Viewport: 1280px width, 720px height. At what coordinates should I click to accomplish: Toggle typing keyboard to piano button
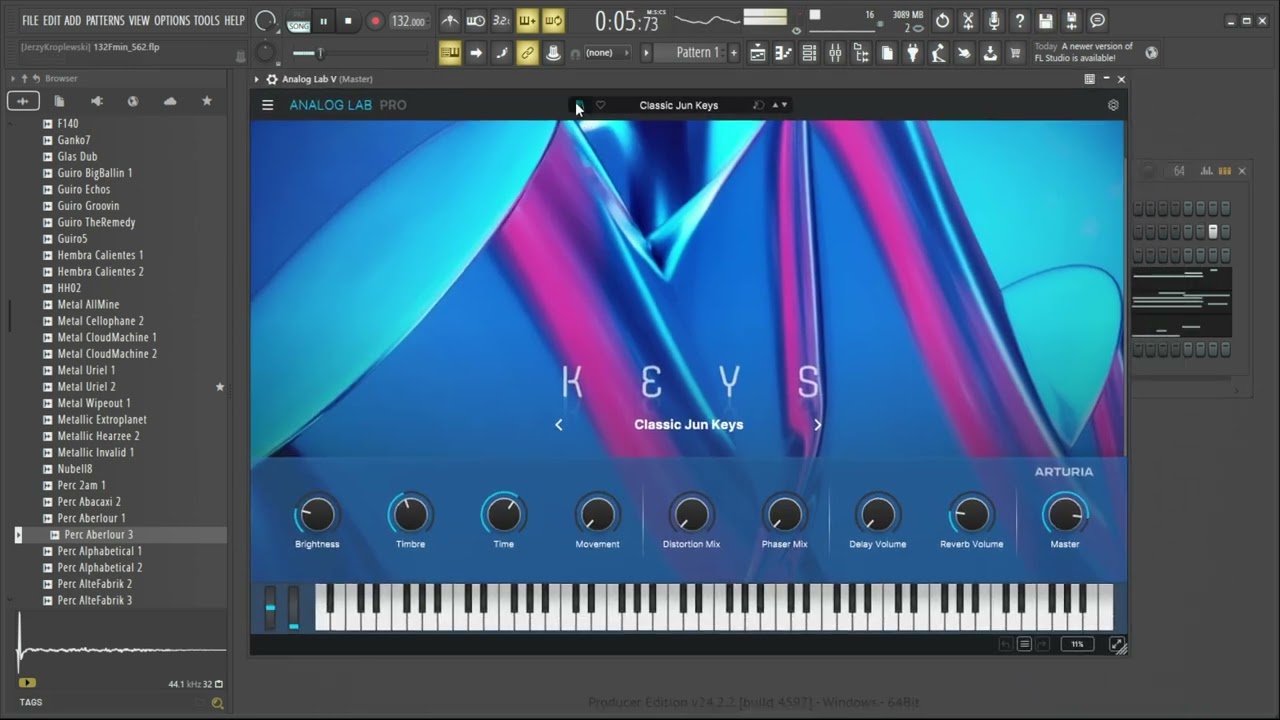click(x=450, y=53)
